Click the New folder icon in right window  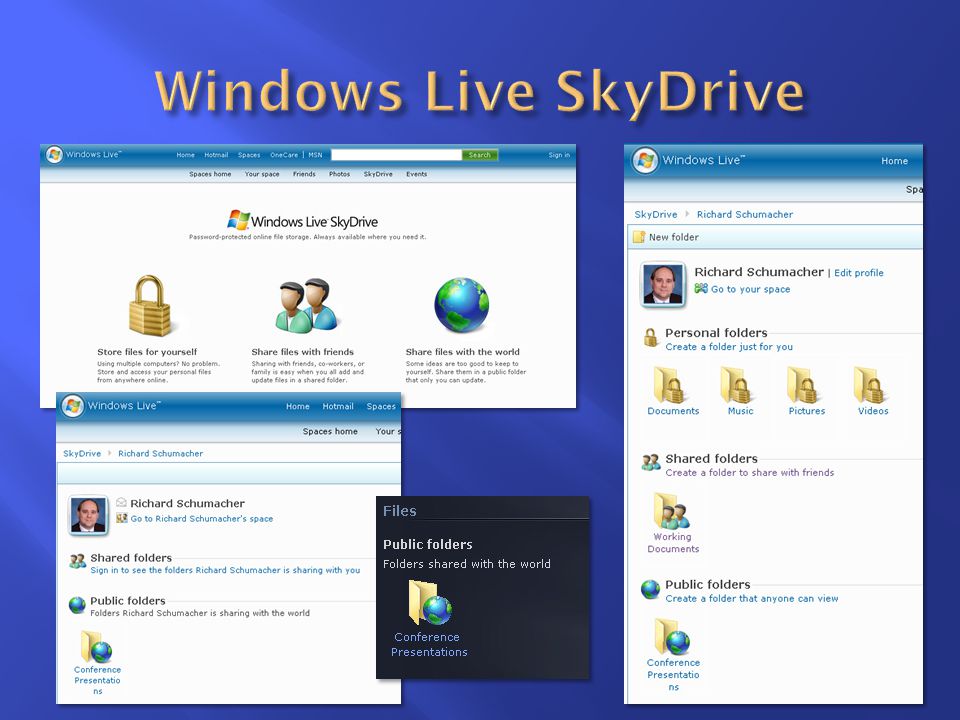(639, 237)
